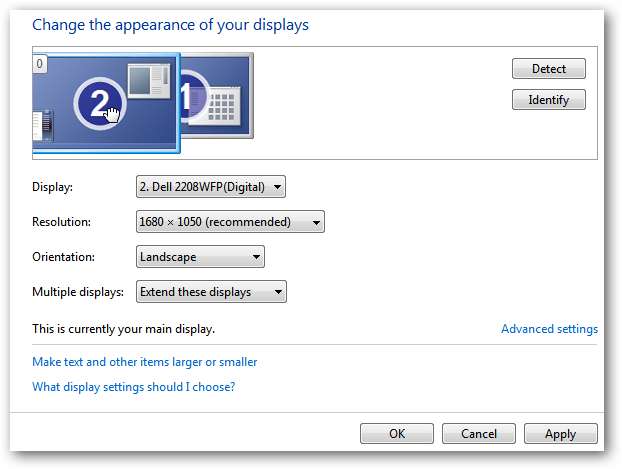Open the Advanced settings link

[549, 329]
